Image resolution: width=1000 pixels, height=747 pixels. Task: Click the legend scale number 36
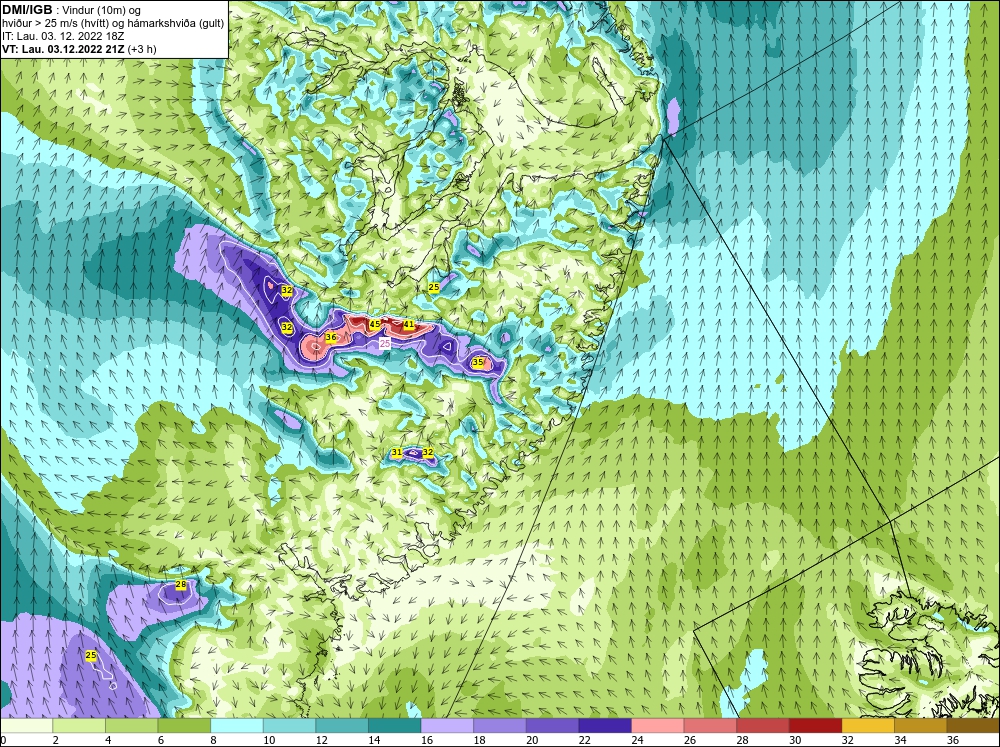pyautogui.click(x=952, y=740)
